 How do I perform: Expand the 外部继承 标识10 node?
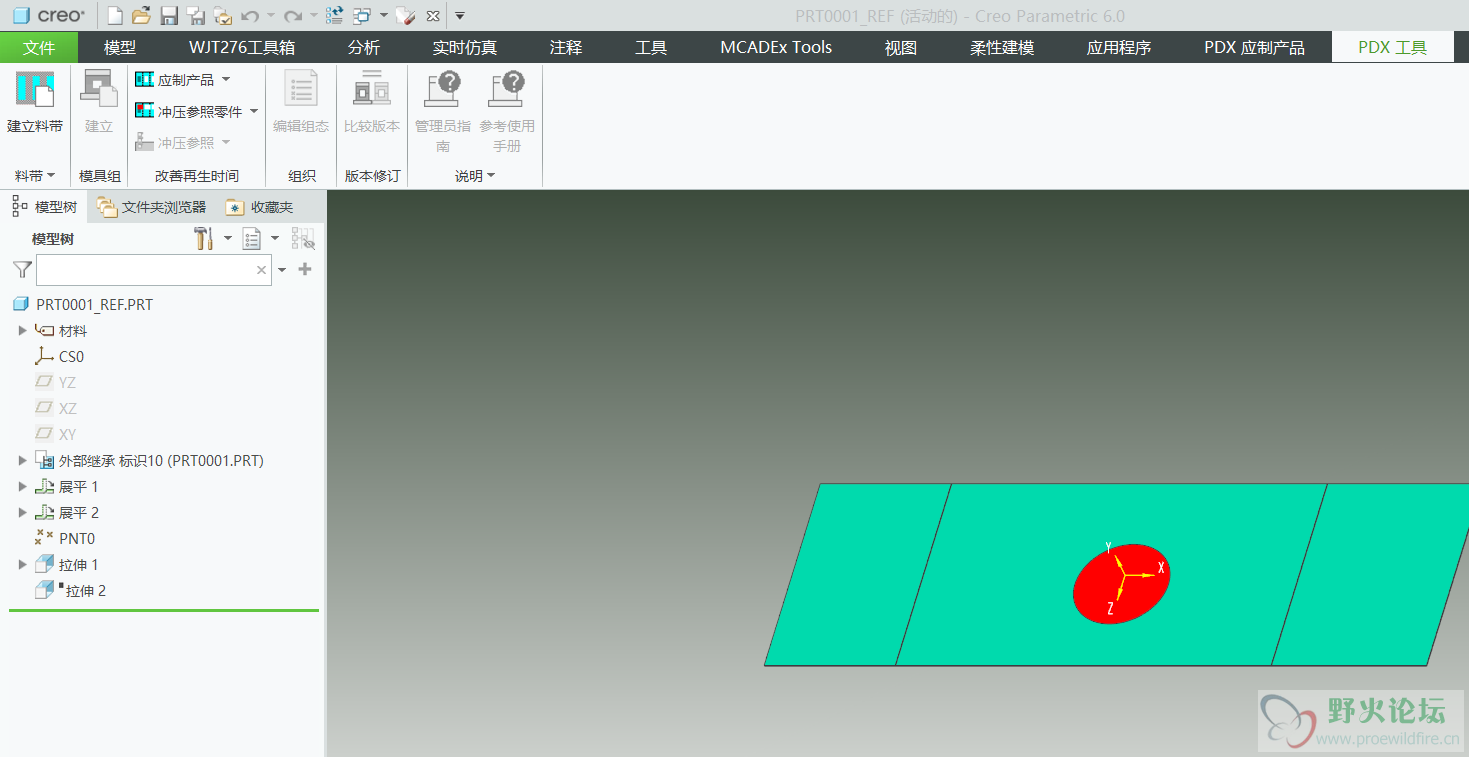(x=22, y=461)
